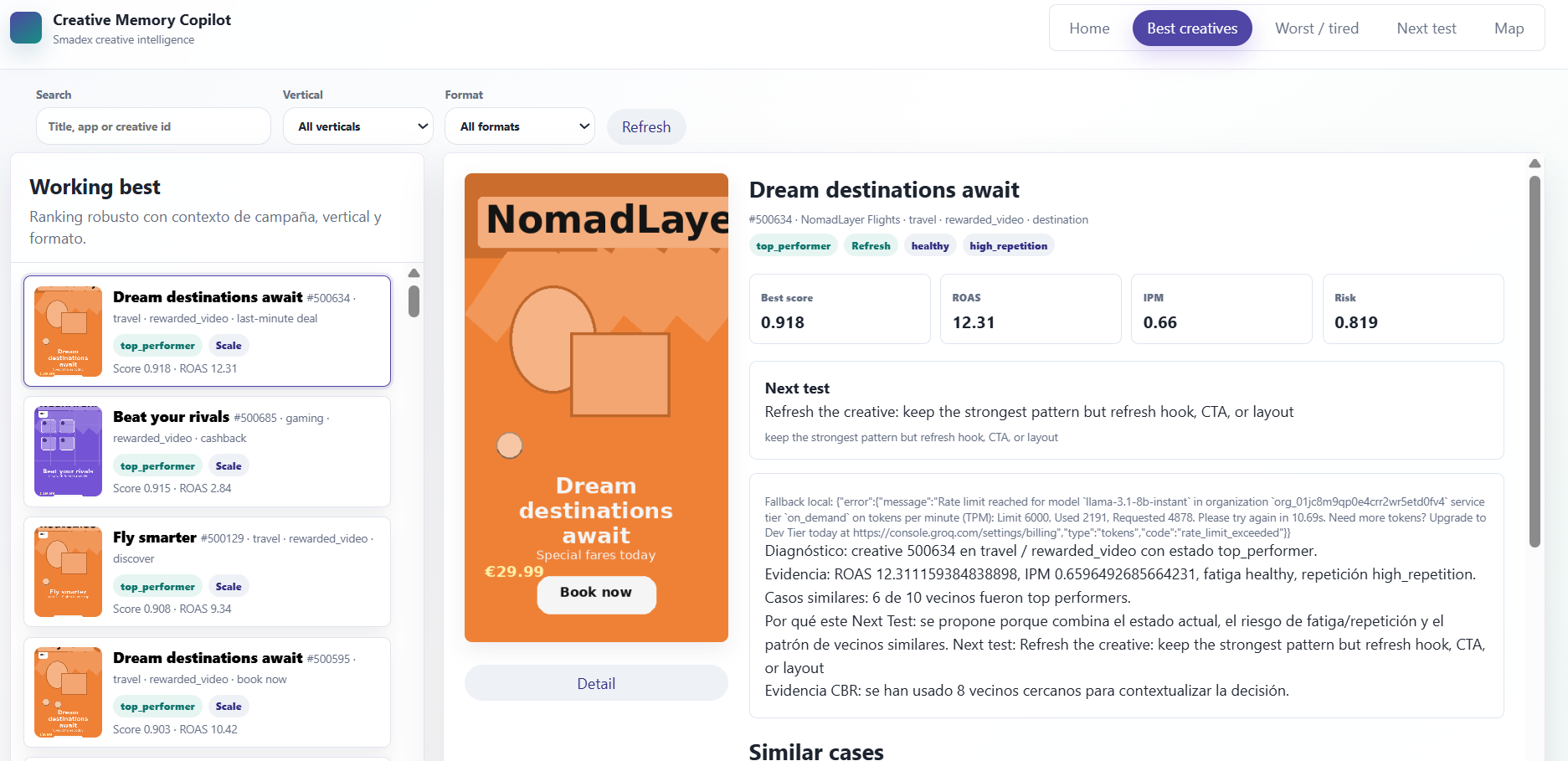
Task: Click the healthy tag in detail header
Action: click(930, 245)
